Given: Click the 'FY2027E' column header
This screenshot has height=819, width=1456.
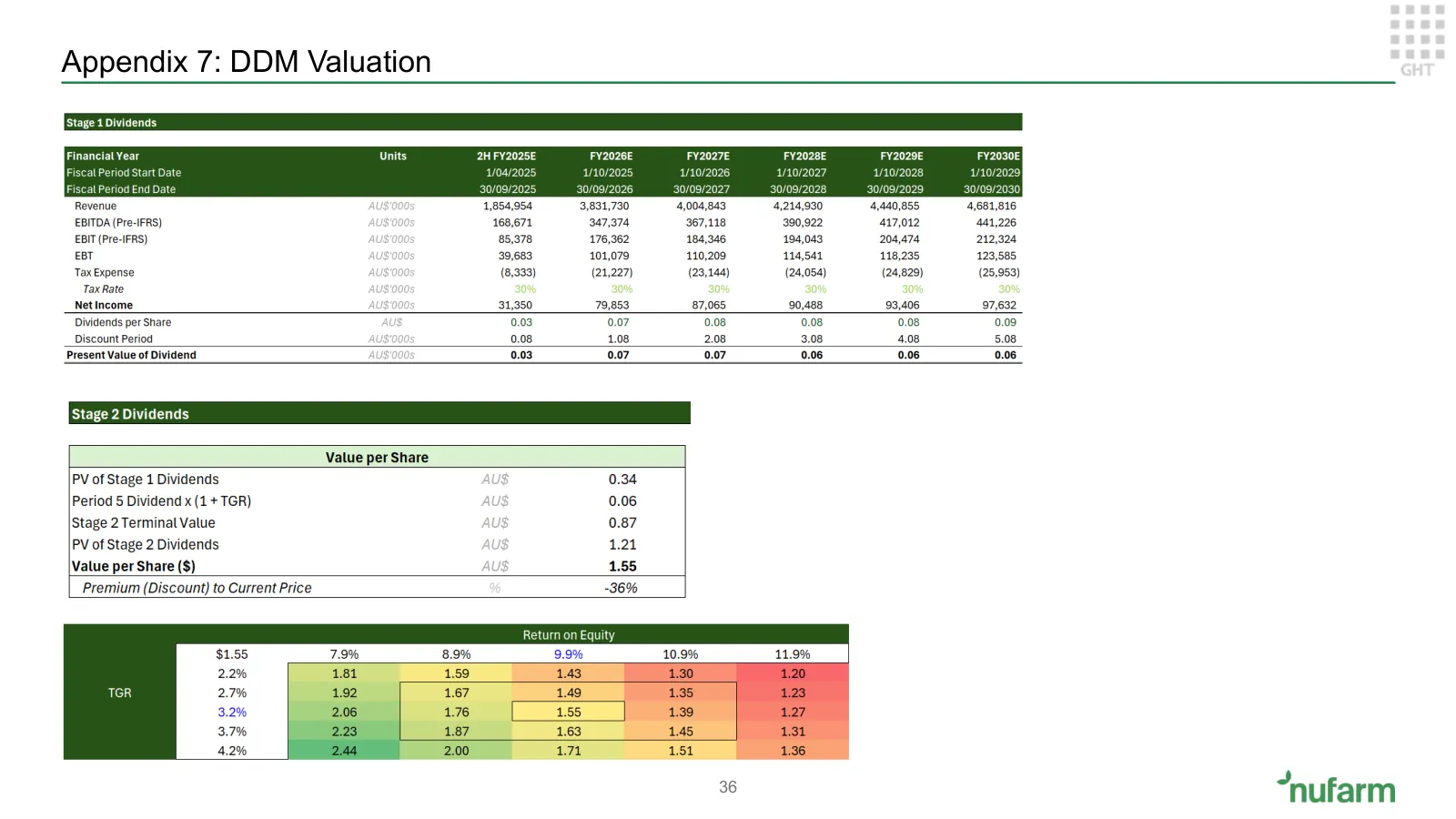Looking at the screenshot, I should pos(708,157).
